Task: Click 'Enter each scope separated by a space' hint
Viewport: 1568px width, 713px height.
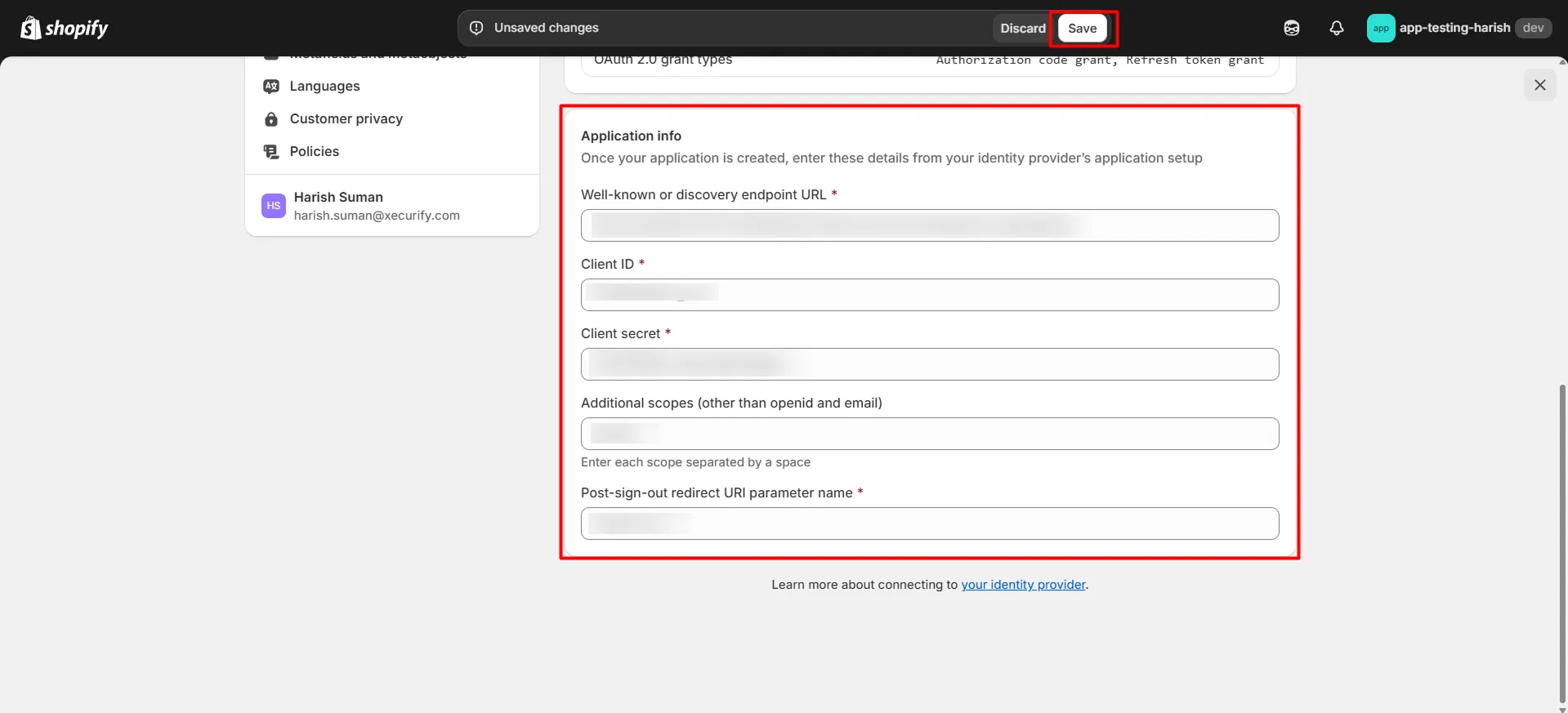Action: pos(695,462)
